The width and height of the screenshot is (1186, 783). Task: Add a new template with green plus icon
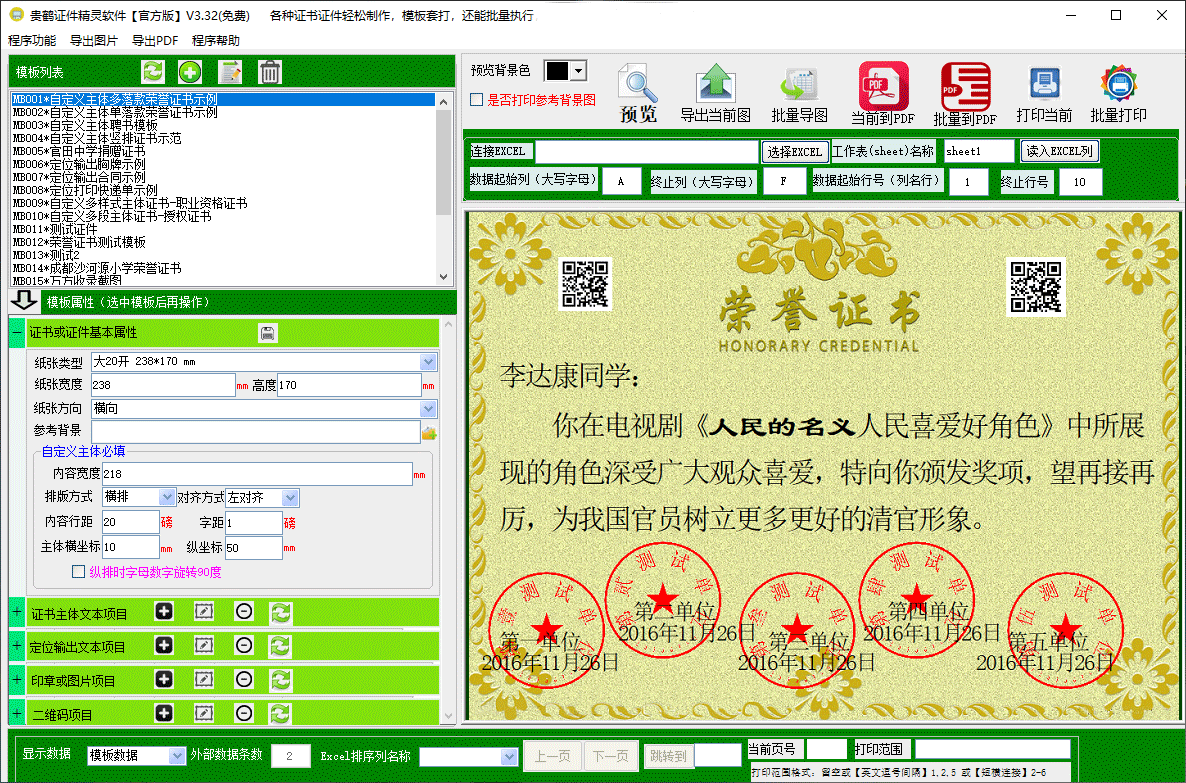coord(190,72)
